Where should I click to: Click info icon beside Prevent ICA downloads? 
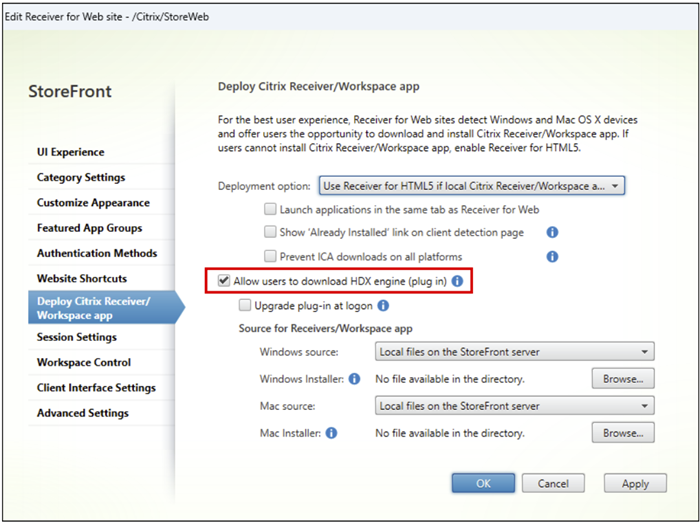(x=552, y=257)
